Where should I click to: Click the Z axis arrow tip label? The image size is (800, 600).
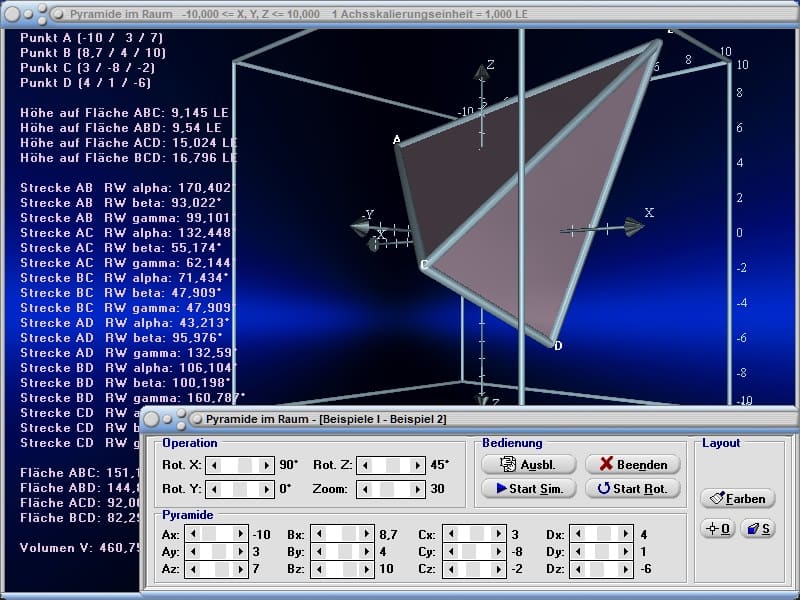pos(490,65)
